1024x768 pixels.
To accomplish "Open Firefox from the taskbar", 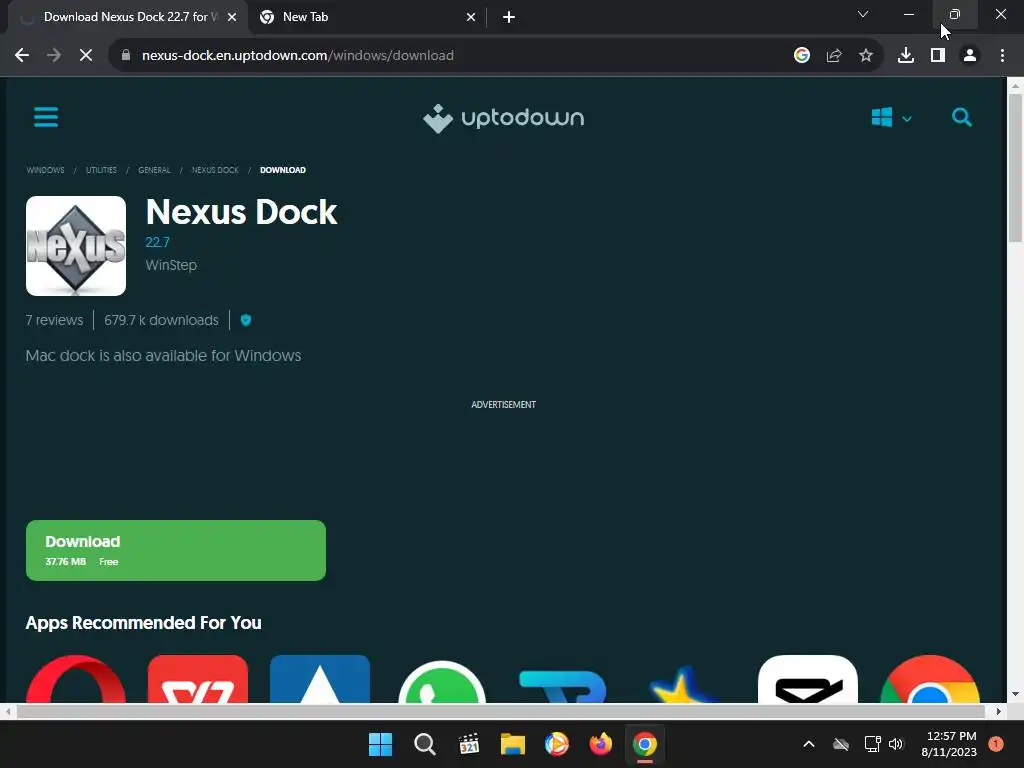I will tap(600, 744).
